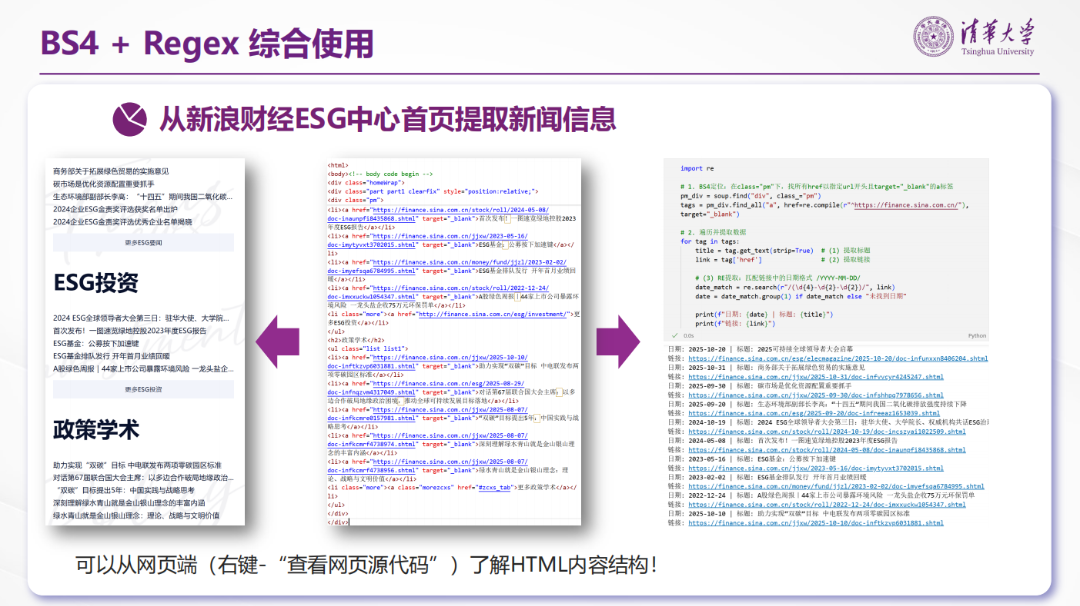Click the bottom caption about '查看网页源代码'

366,565
